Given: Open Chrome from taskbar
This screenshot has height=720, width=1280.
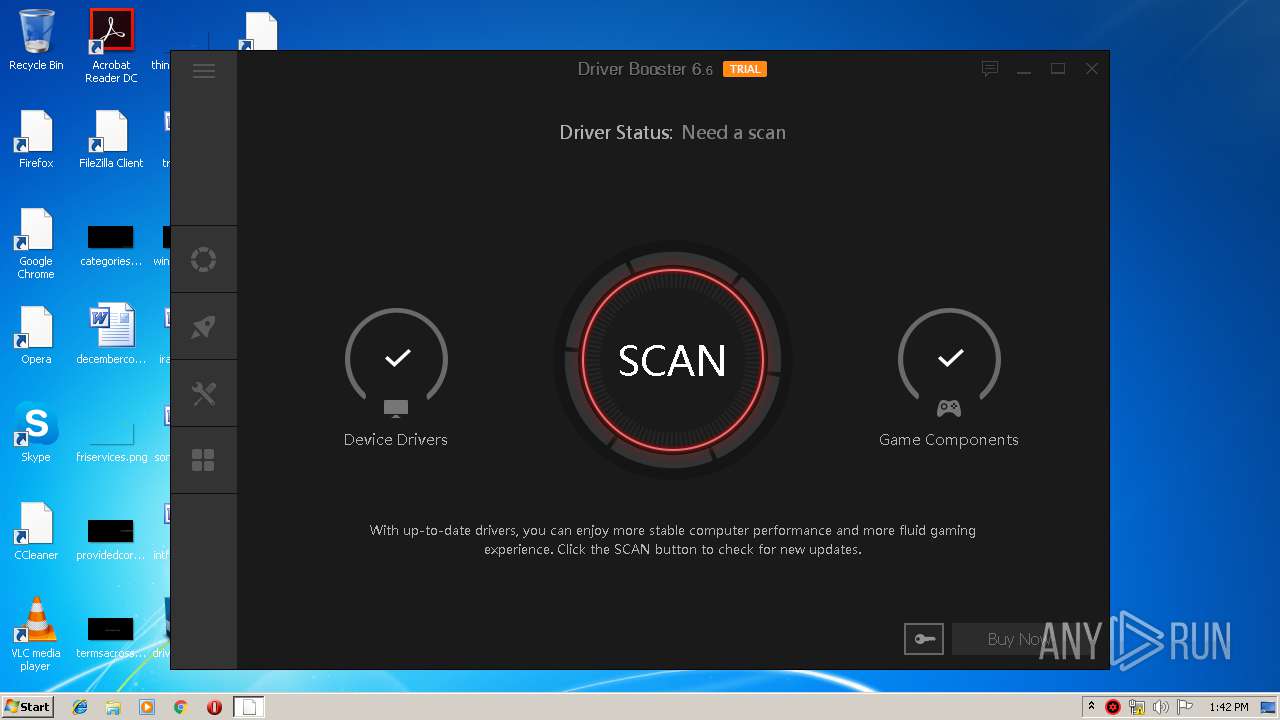Looking at the screenshot, I should pos(180,707).
